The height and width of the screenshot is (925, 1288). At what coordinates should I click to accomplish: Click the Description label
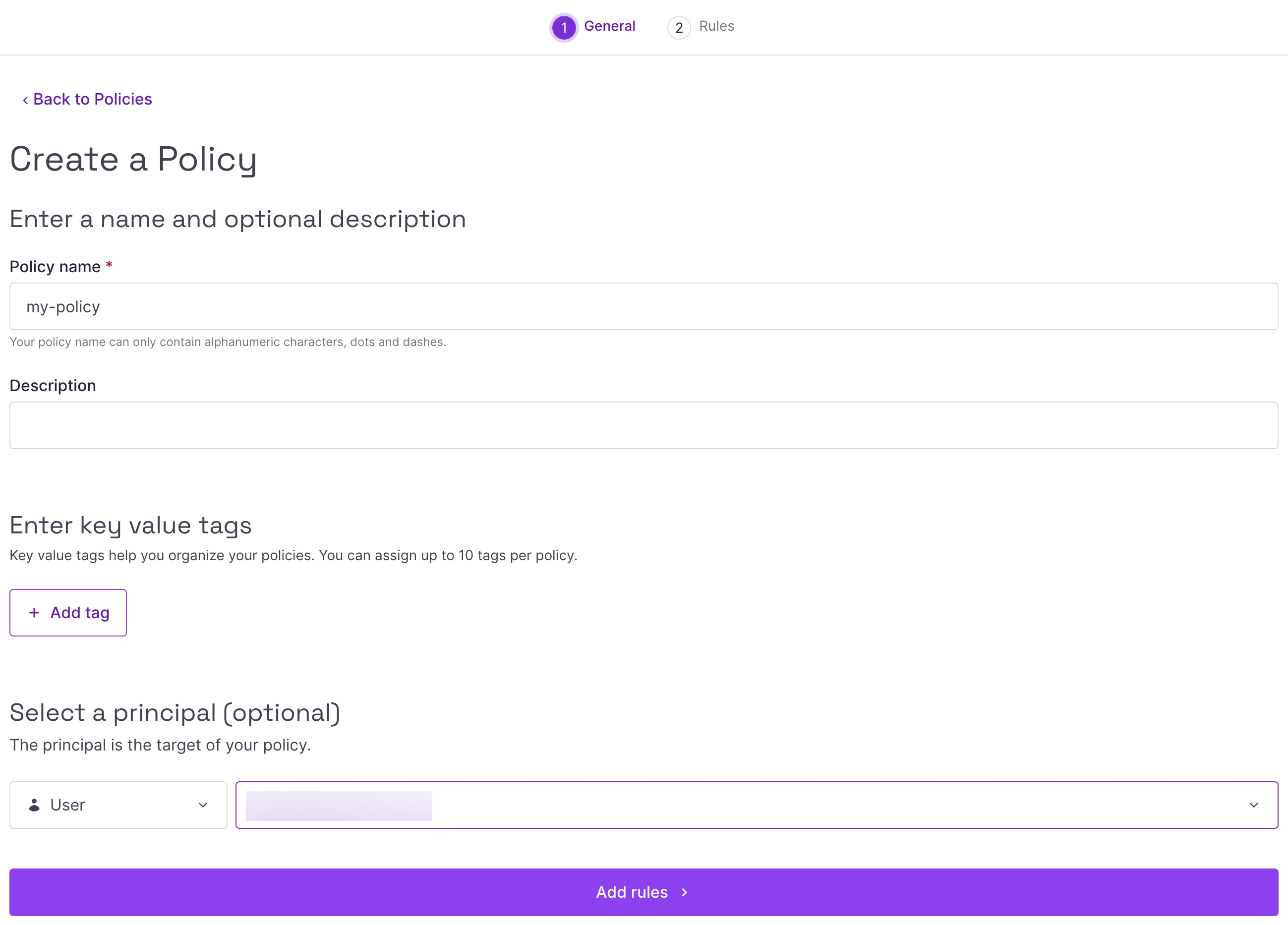tap(53, 386)
